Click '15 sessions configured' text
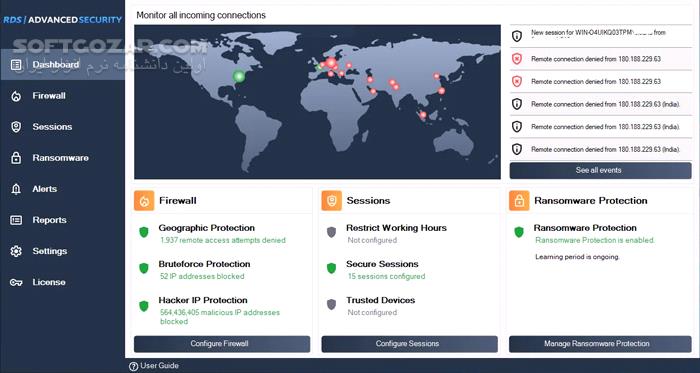Screen dimensions: 700x373 386,277
